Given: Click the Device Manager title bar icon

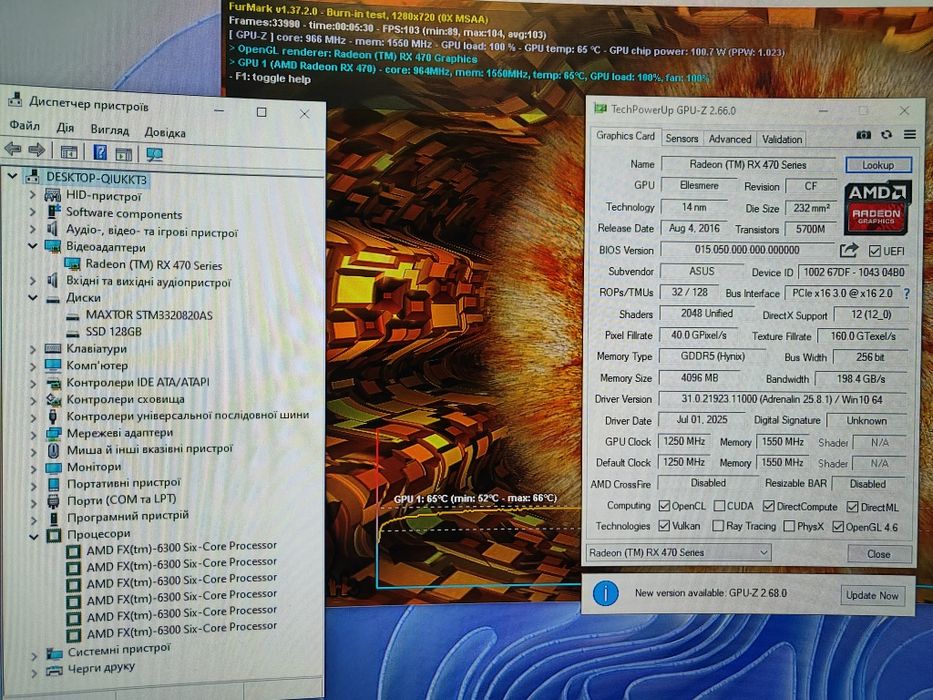Looking at the screenshot, I should click(x=15, y=99).
